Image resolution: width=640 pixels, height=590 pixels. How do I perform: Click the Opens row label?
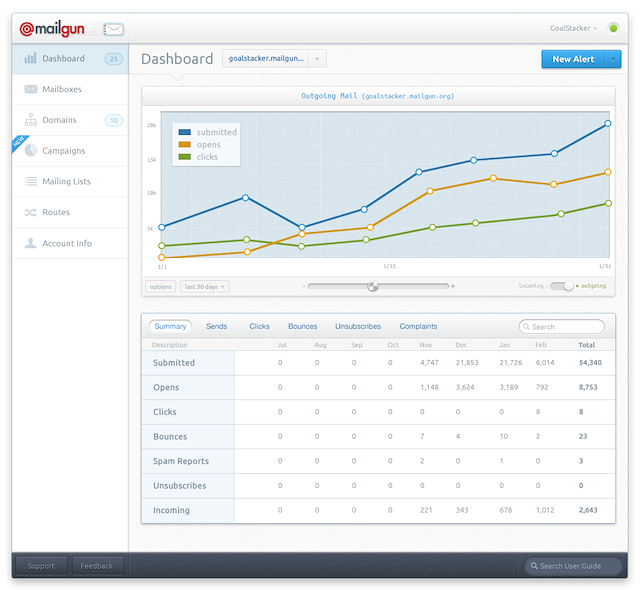click(x=166, y=387)
